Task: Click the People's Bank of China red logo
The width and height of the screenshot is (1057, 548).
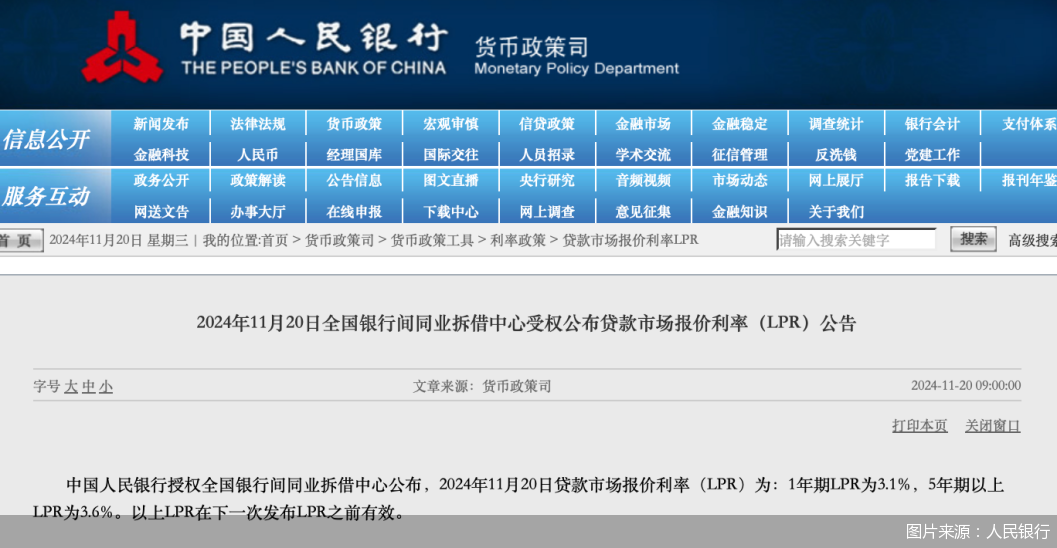Action: [x=122, y=47]
